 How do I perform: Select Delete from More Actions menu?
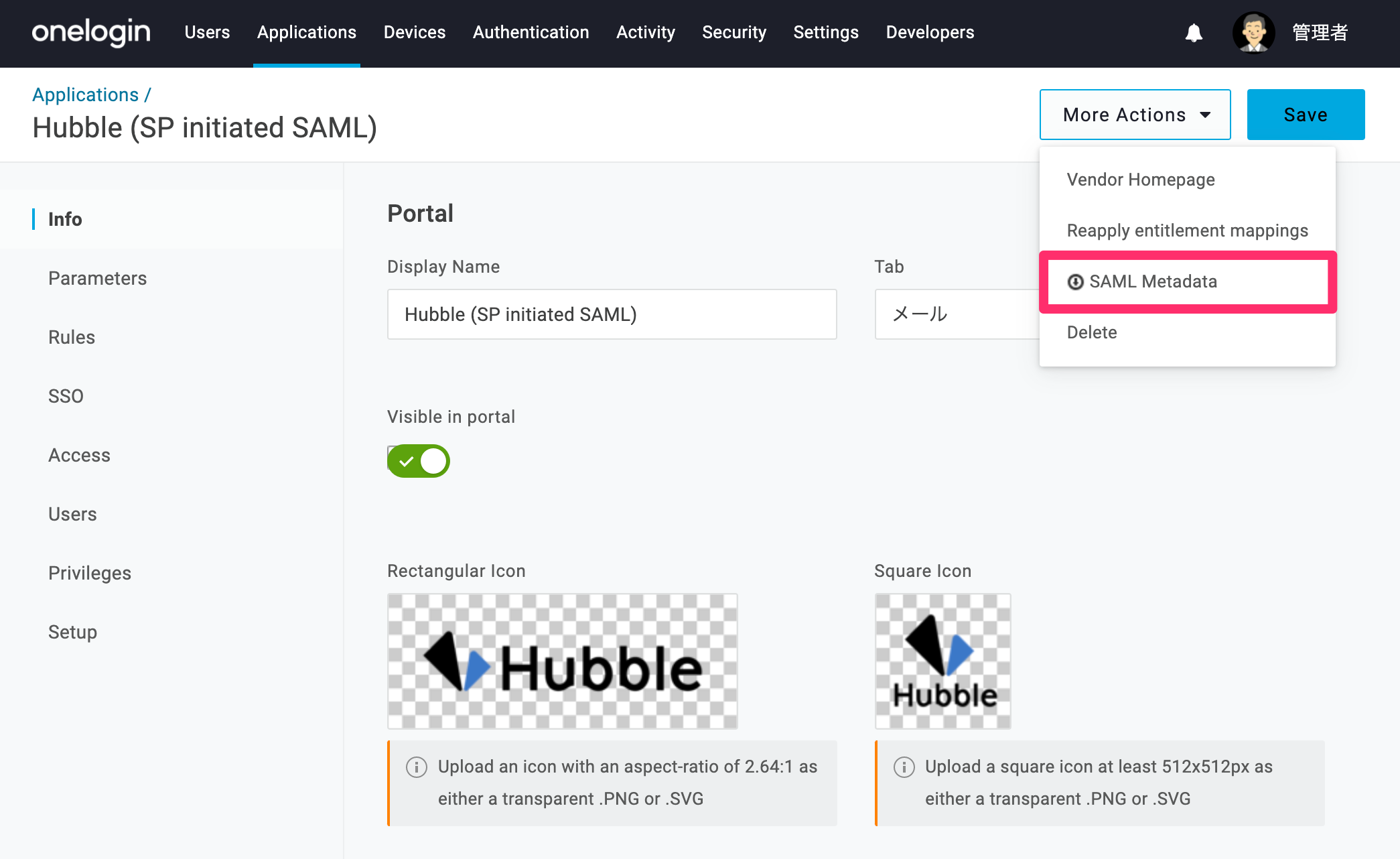point(1188,332)
